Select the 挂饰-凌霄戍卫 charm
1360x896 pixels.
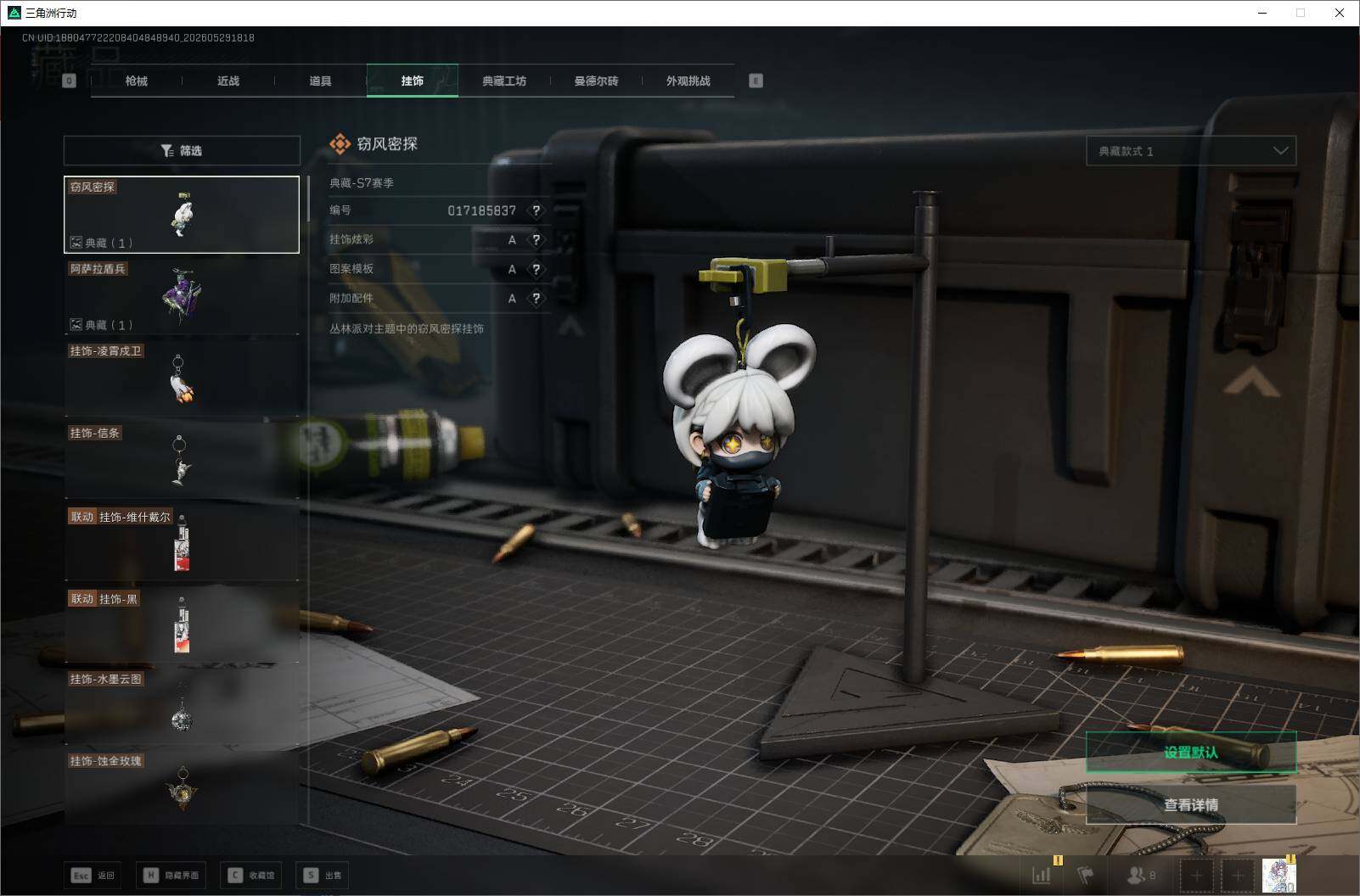[182, 378]
